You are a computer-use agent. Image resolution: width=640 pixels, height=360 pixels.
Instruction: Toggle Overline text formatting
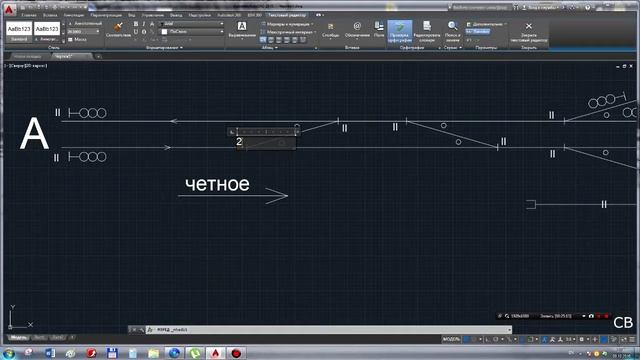144,32
